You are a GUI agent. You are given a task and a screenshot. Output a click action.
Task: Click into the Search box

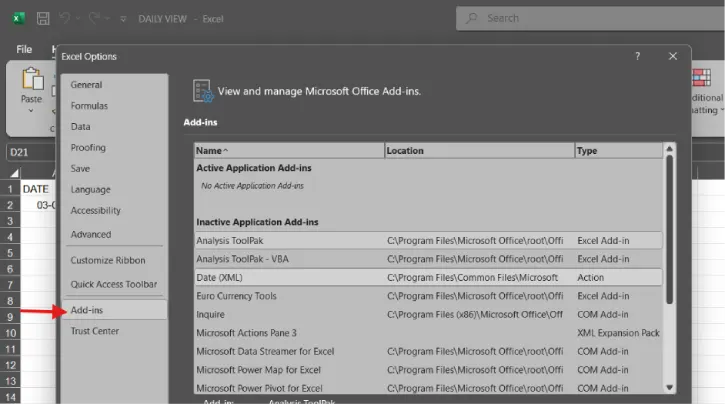(590, 18)
